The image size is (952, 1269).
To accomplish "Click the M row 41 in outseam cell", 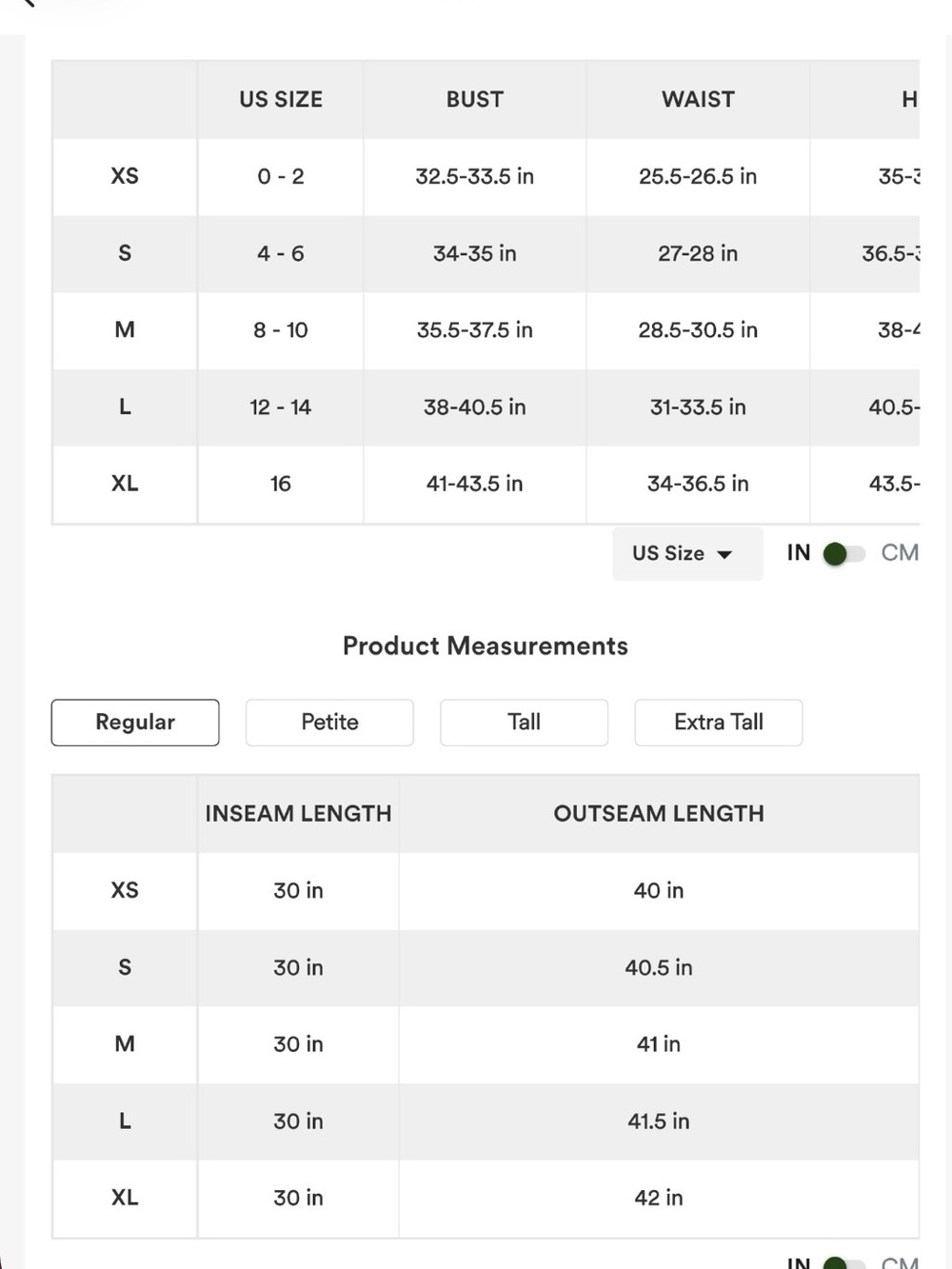I will [659, 1044].
